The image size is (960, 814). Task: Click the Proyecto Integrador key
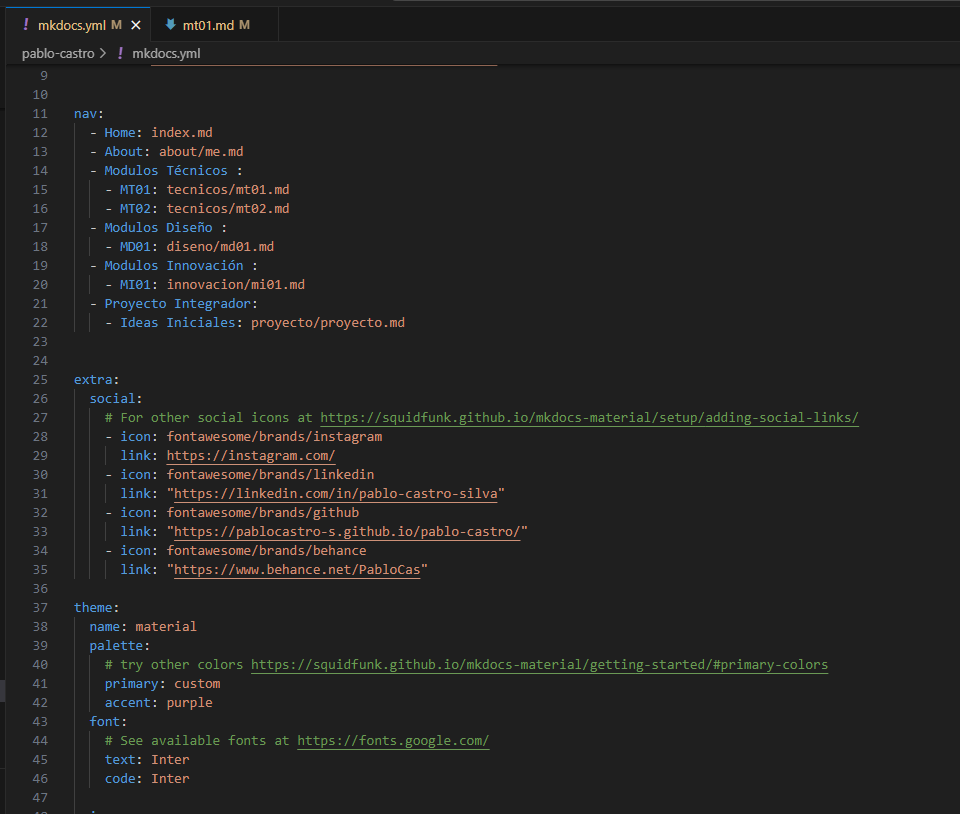[178, 304]
